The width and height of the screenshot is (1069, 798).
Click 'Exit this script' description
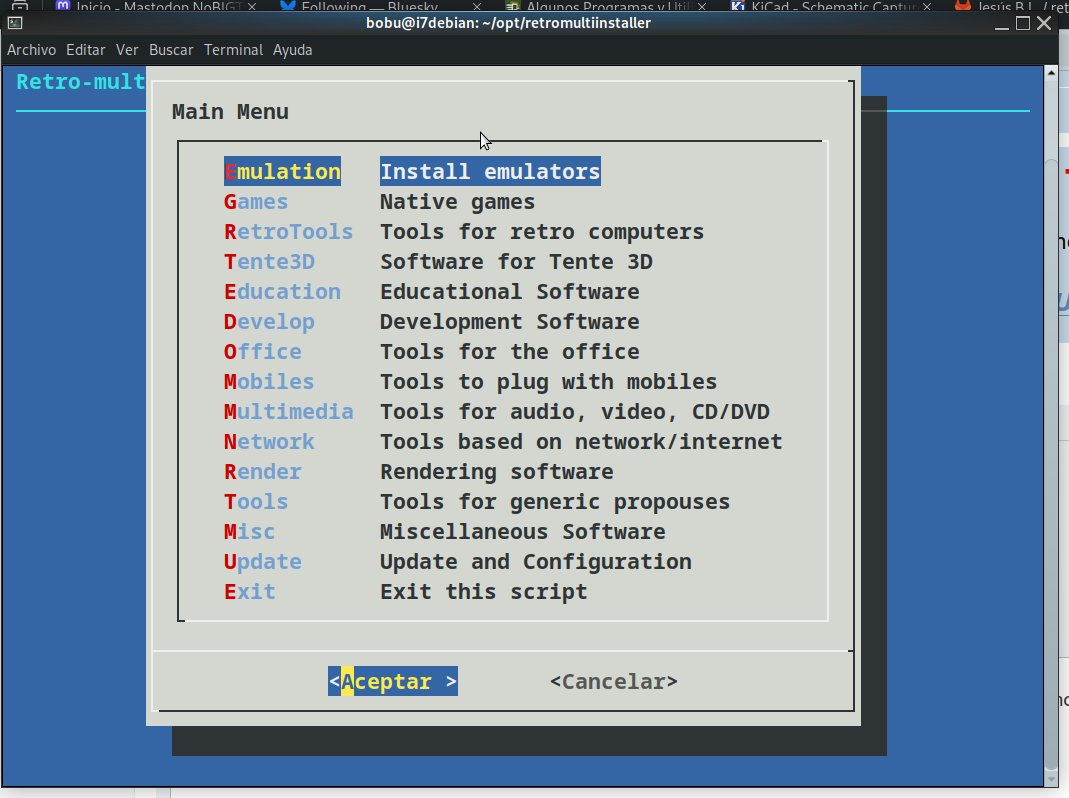point(484,592)
